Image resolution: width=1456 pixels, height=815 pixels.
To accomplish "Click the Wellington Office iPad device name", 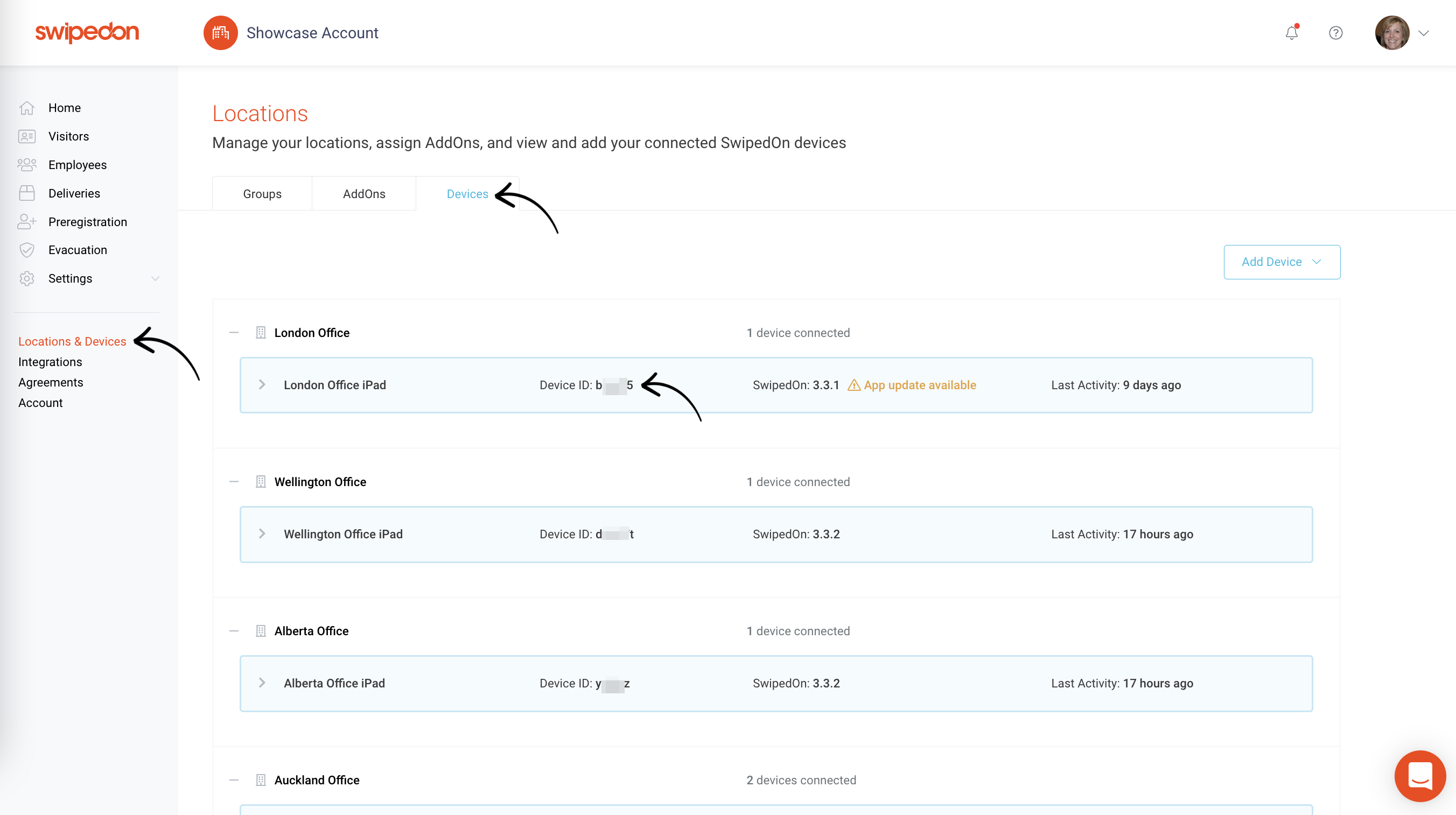I will pyautogui.click(x=343, y=534).
